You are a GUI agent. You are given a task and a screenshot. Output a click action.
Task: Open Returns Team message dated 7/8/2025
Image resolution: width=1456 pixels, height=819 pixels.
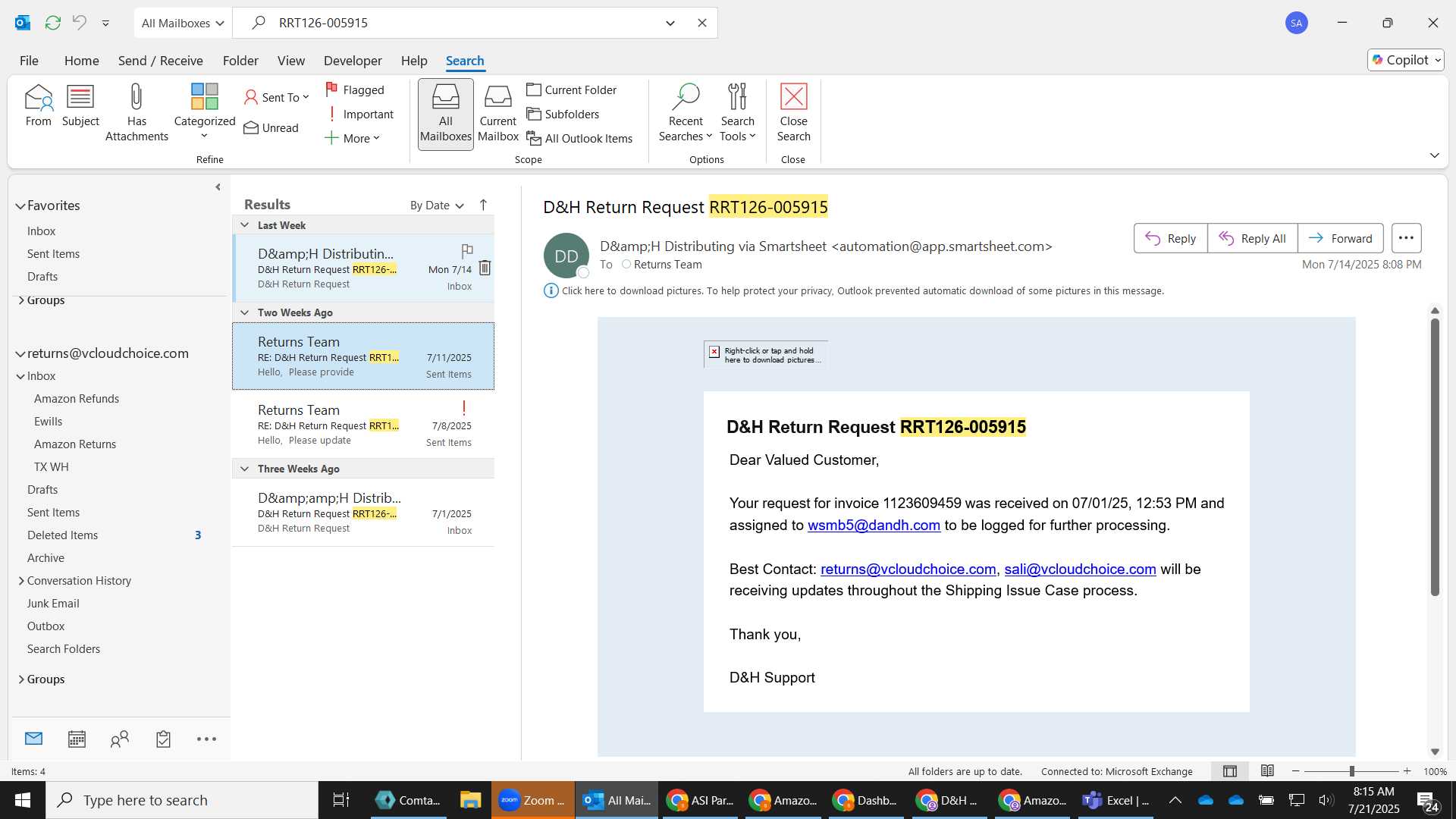[x=363, y=425]
